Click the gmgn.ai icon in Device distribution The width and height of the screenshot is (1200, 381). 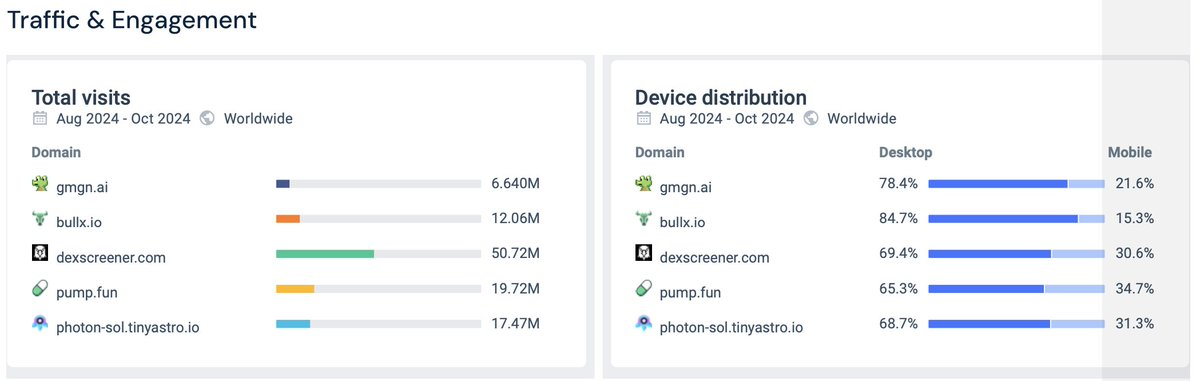[644, 183]
